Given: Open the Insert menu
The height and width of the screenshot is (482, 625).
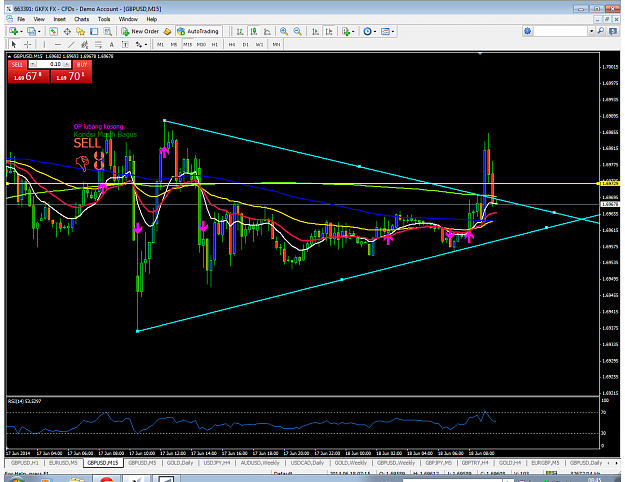Looking at the screenshot, I should coord(59,19).
